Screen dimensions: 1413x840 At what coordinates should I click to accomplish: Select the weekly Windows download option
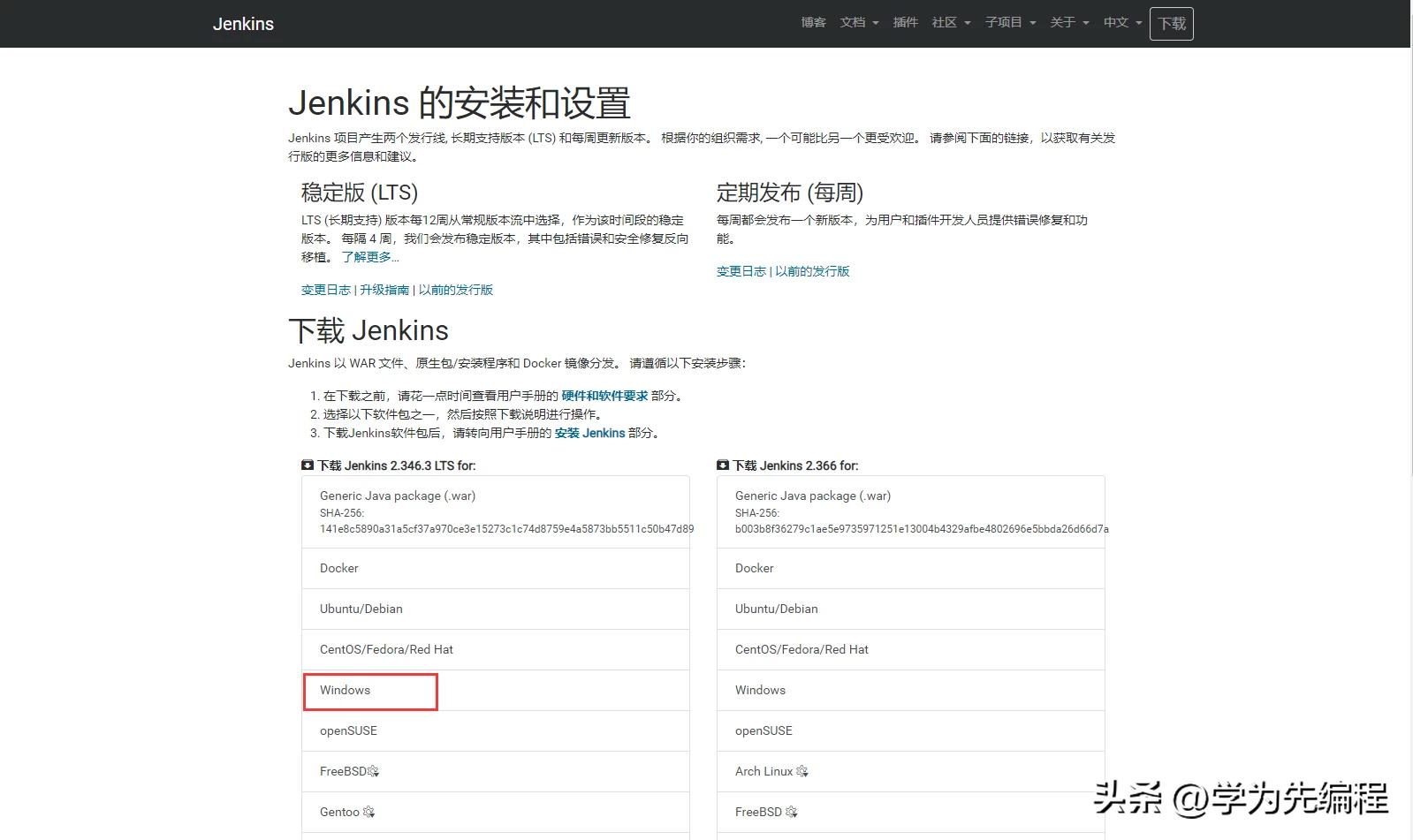tap(910, 690)
